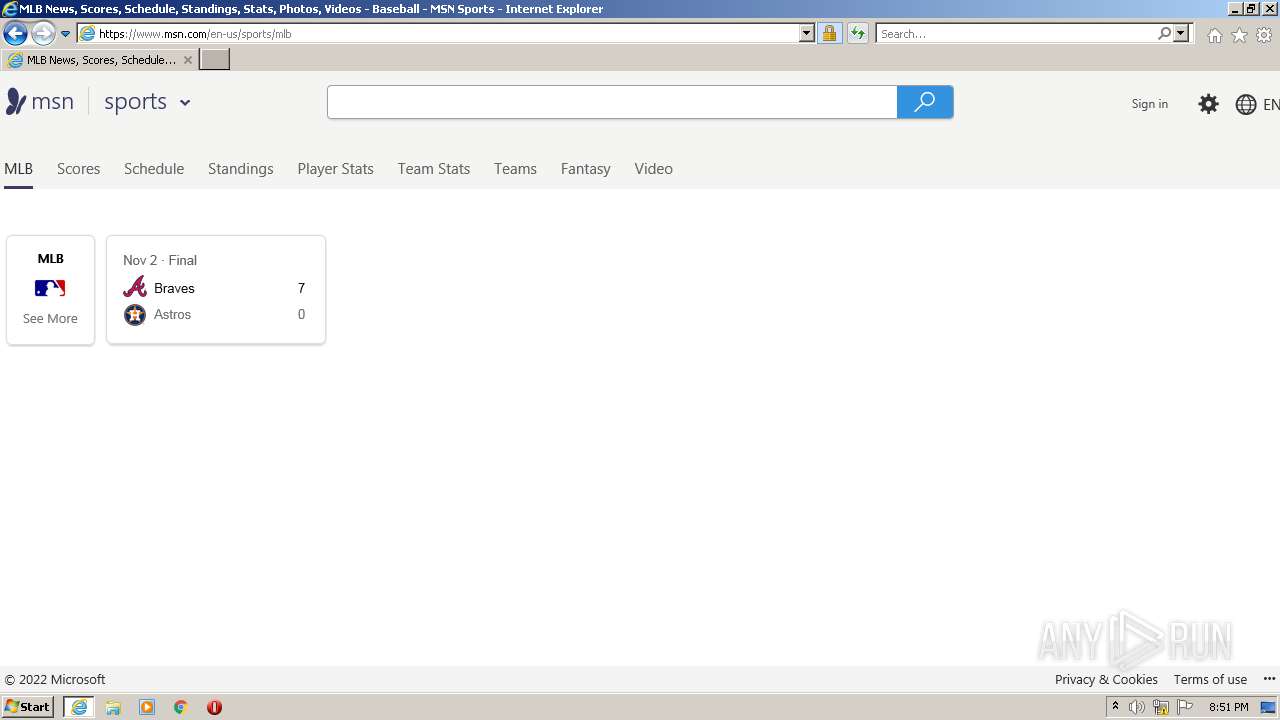Click the red Opera taskbar icon
The image size is (1280, 720).
[214, 707]
